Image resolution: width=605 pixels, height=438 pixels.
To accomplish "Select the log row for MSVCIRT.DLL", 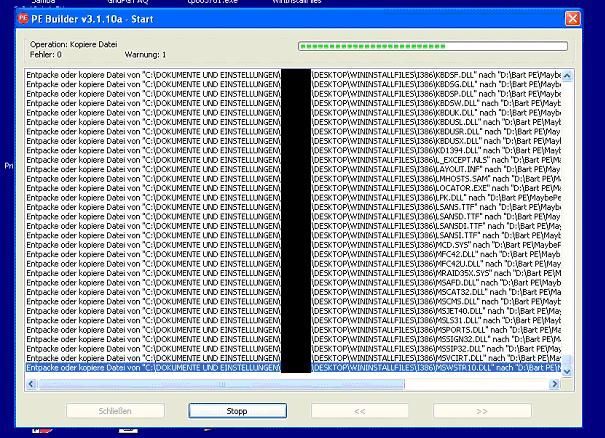I will click(x=293, y=358).
